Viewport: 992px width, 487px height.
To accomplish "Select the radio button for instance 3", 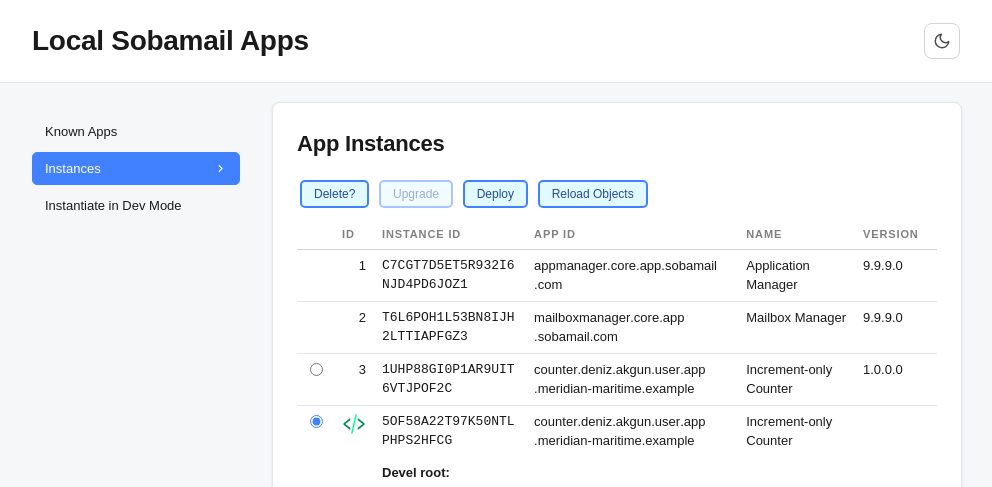I will (316, 369).
